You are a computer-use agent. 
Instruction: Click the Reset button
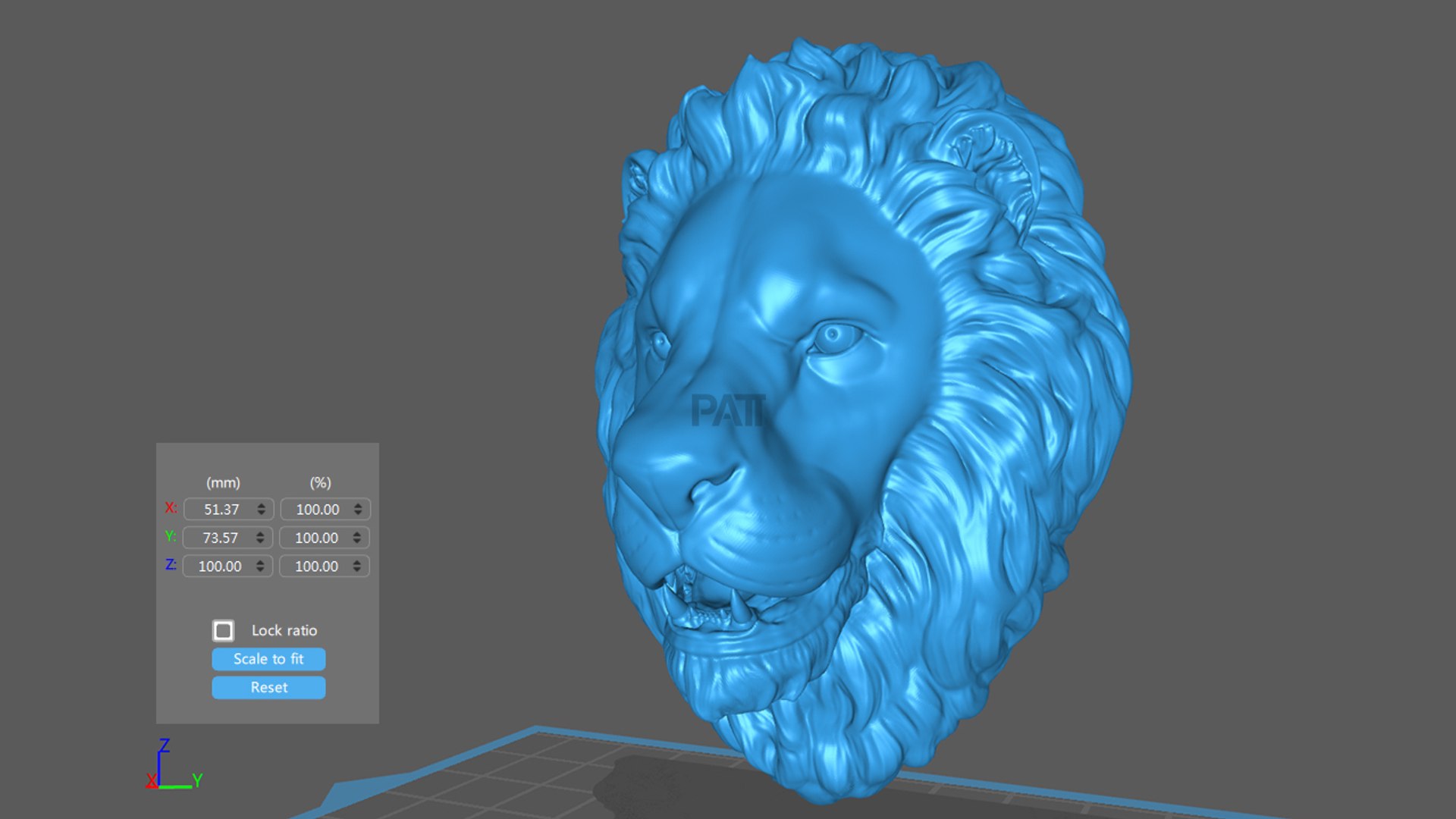pos(268,687)
